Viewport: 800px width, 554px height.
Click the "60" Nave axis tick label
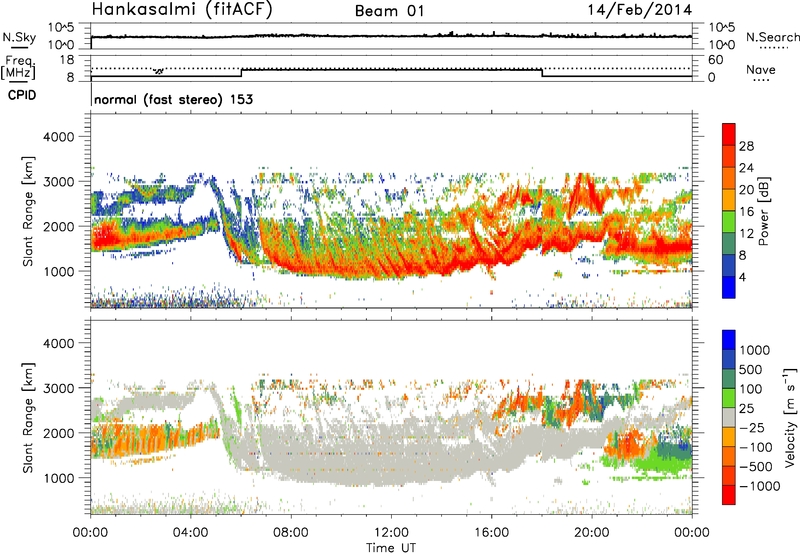[x=715, y=60]
